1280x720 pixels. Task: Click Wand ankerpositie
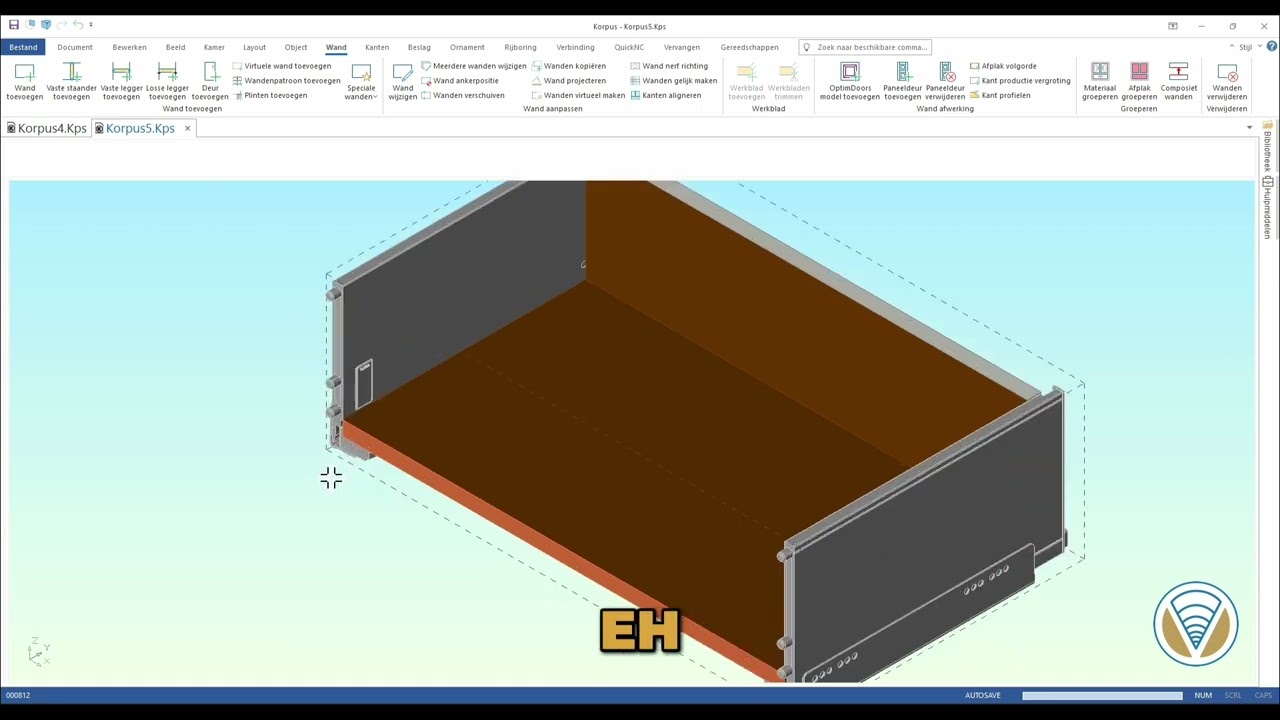[459, 81]
